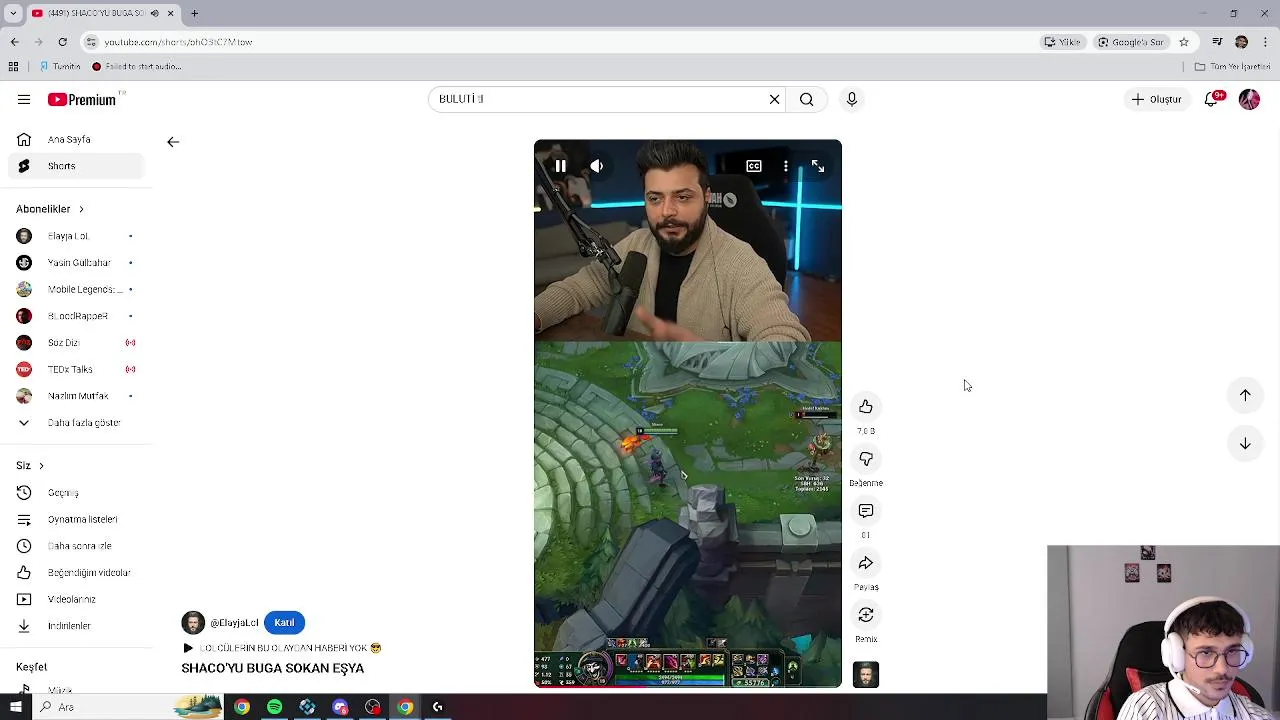Toggle closed captions on the Short
This screenshot has width=1280, height=720.
[754, 166]
